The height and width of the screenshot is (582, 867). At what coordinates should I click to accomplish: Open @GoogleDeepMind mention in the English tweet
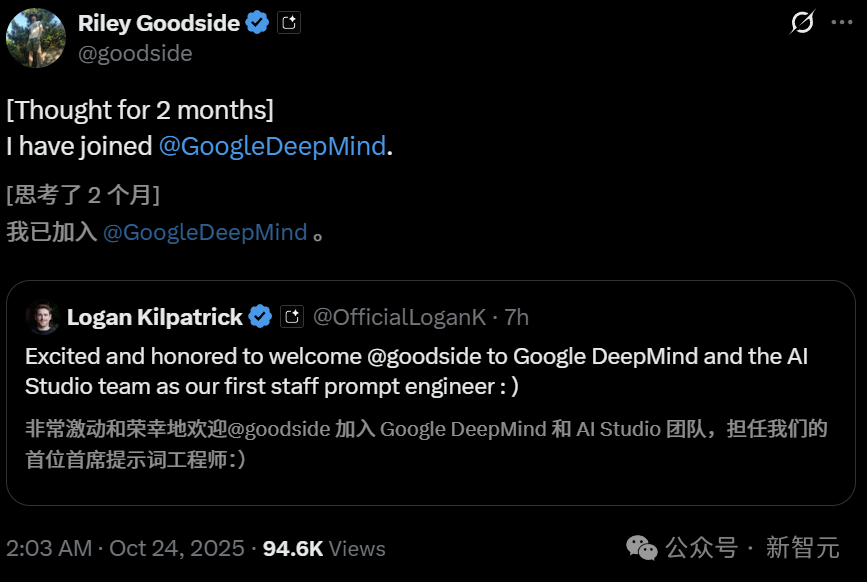click(272, 146)
